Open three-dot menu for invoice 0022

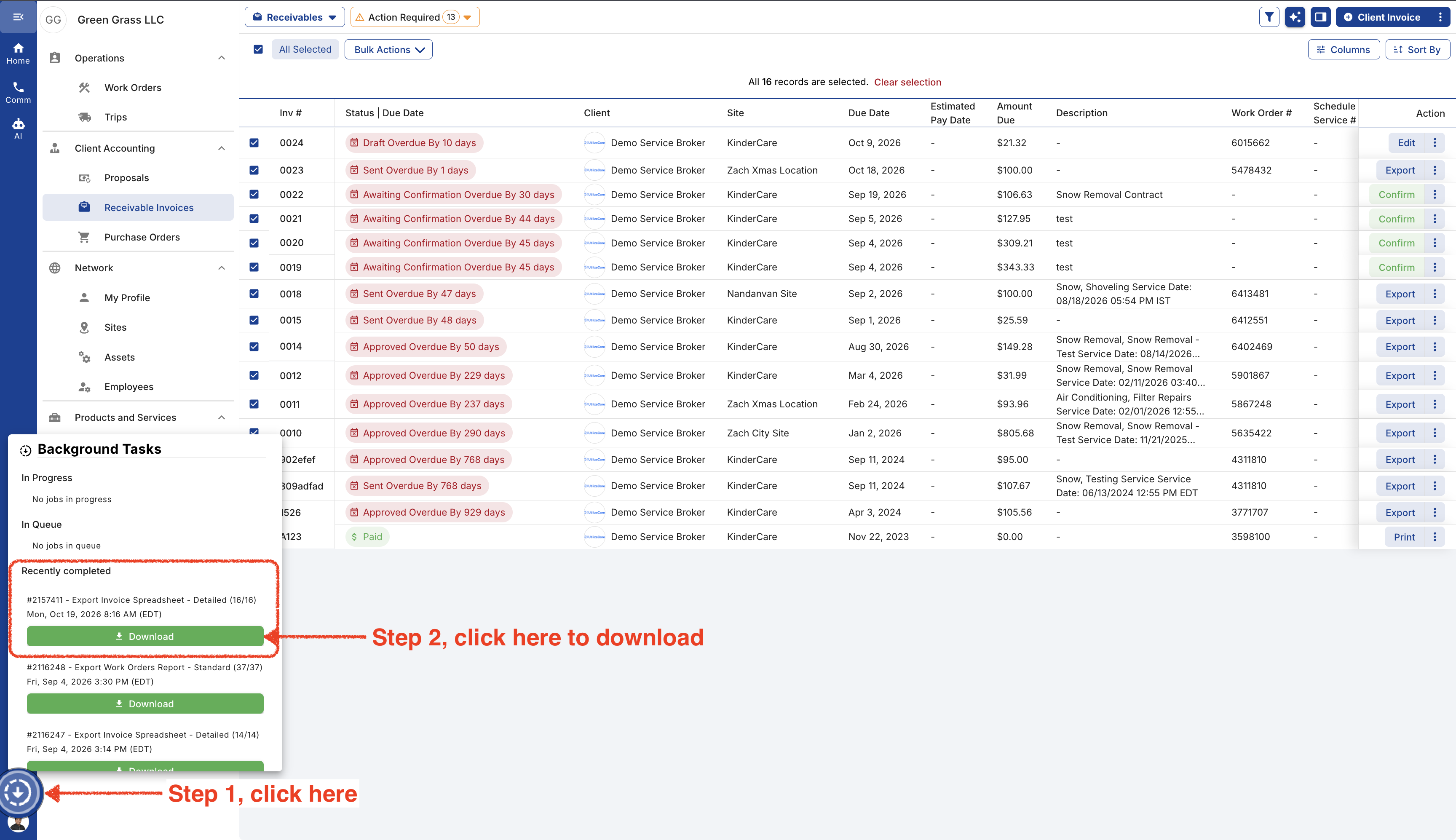(1435, 195)
